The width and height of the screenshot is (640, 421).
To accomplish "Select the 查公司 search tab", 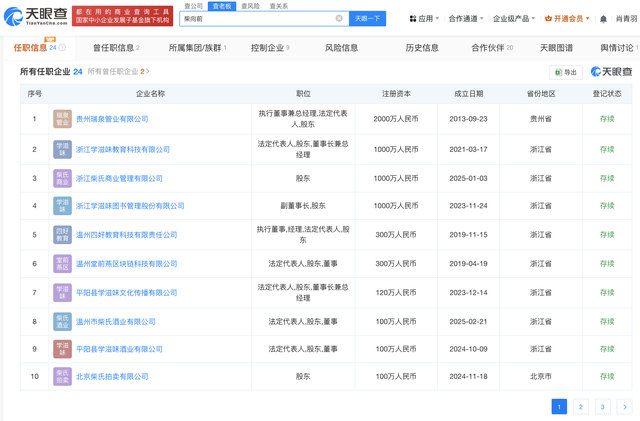I will pyautogui.click(x=193, y=6).
